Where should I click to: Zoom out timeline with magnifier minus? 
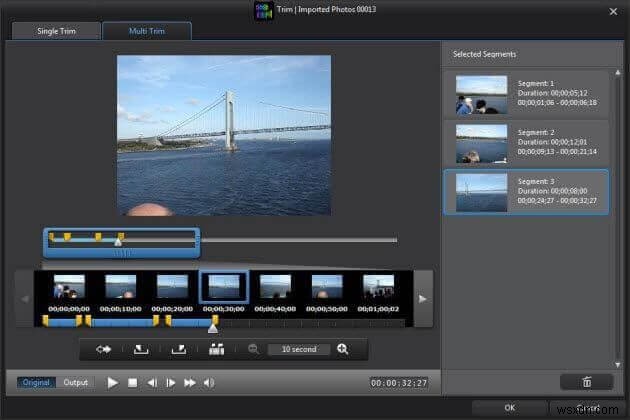(x=254, y=349)
